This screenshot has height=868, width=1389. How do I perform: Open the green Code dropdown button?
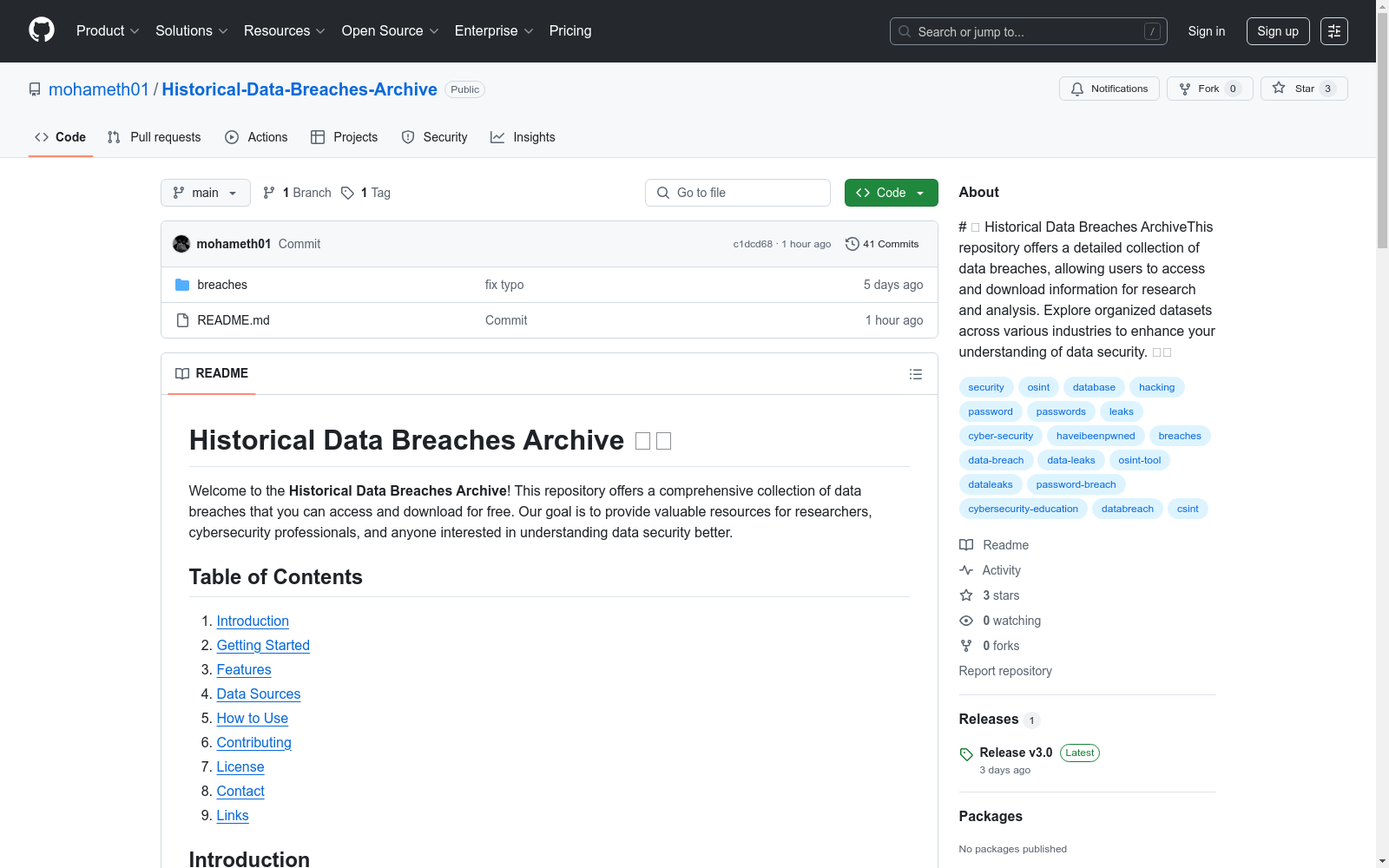[x=892, y=193]
